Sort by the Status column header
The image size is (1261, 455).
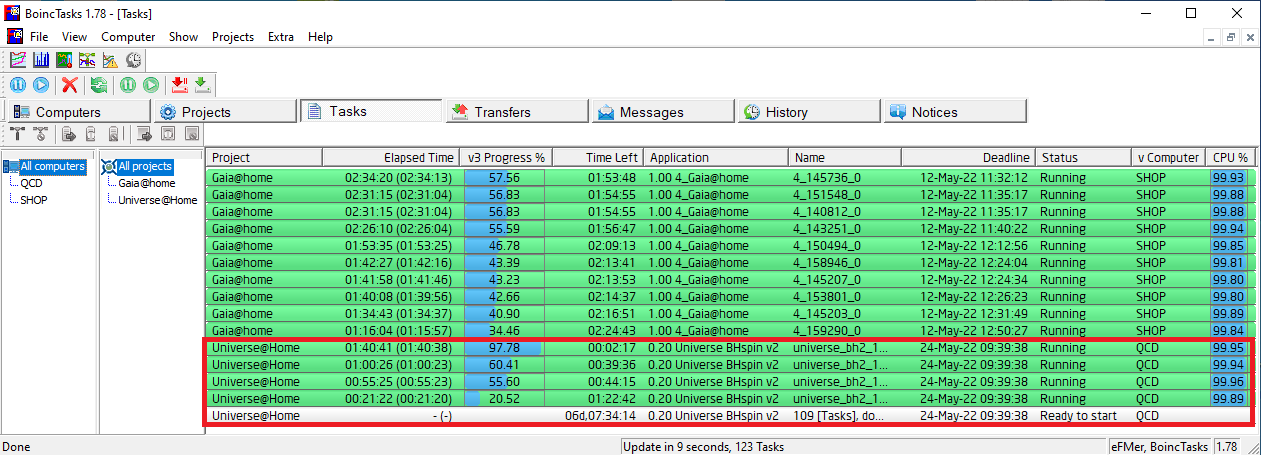1084,157
